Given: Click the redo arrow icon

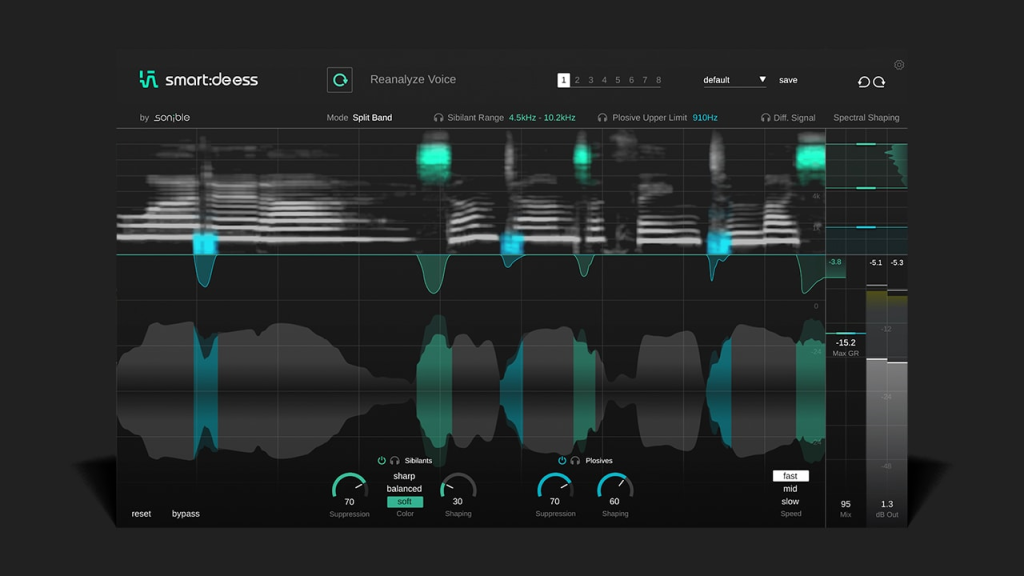Looking at the screenshot, I should coord(880,82).
